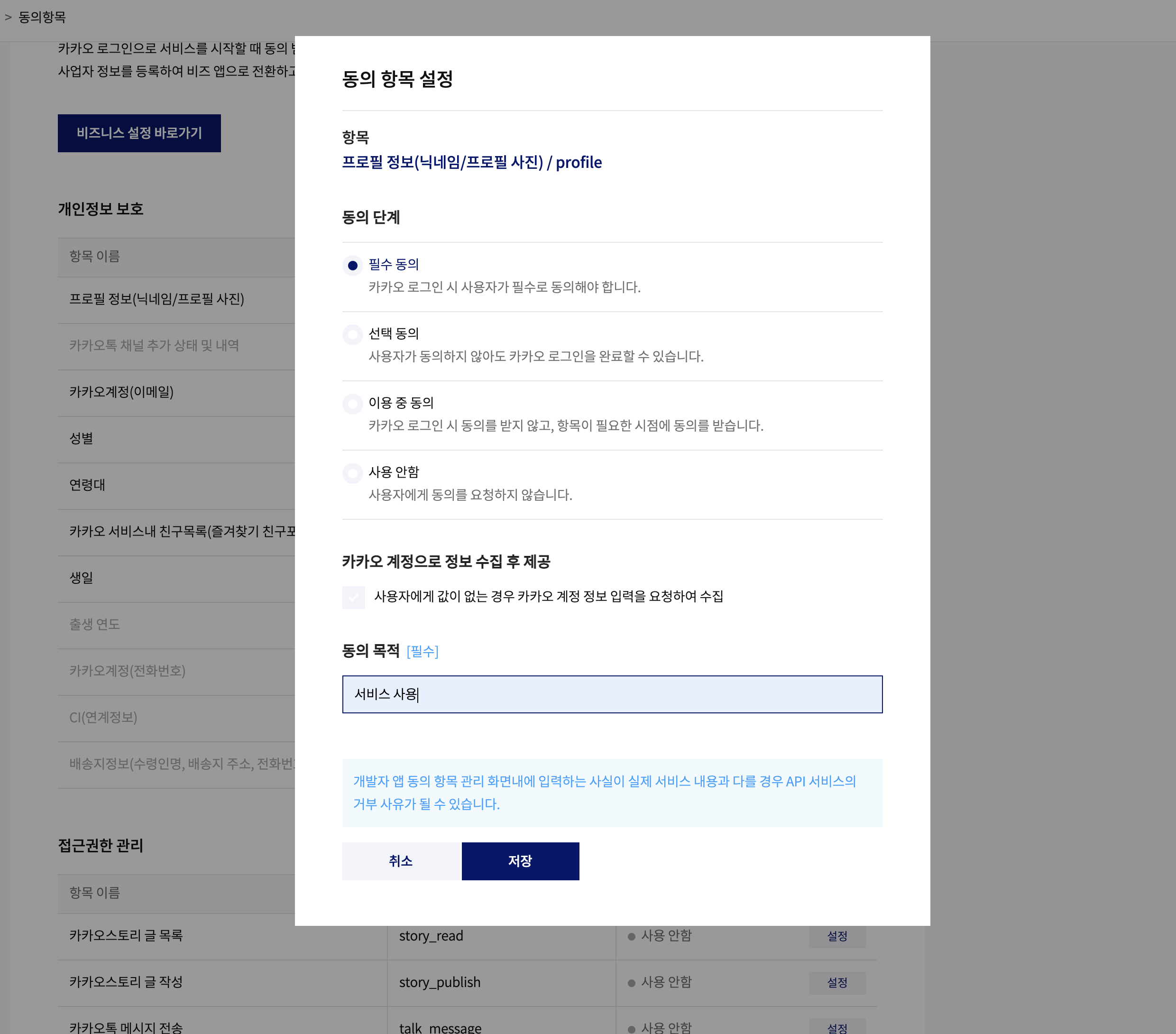This screenshot has height=1034, width=1176.
Task: Click the 연령대 row in the list
Action: tap(87, 485)
